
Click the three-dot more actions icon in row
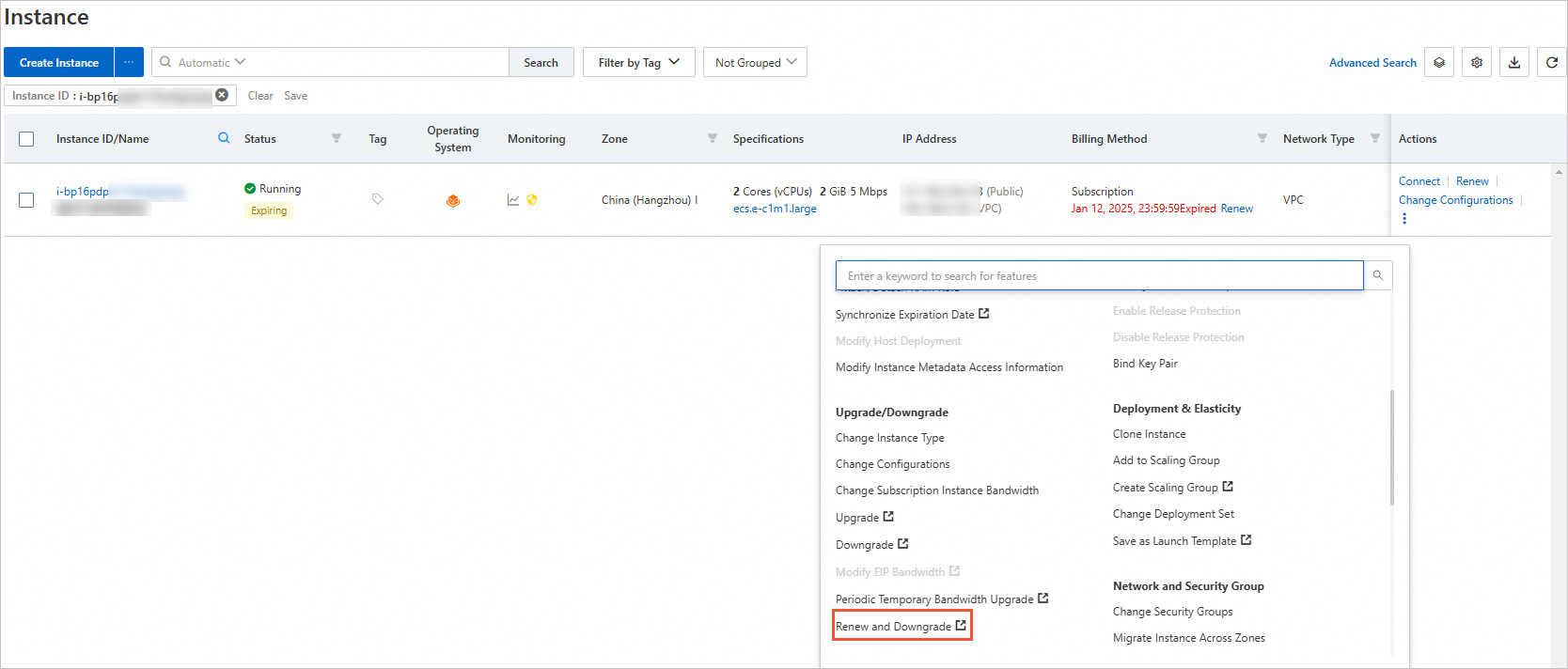[1404, 219]
